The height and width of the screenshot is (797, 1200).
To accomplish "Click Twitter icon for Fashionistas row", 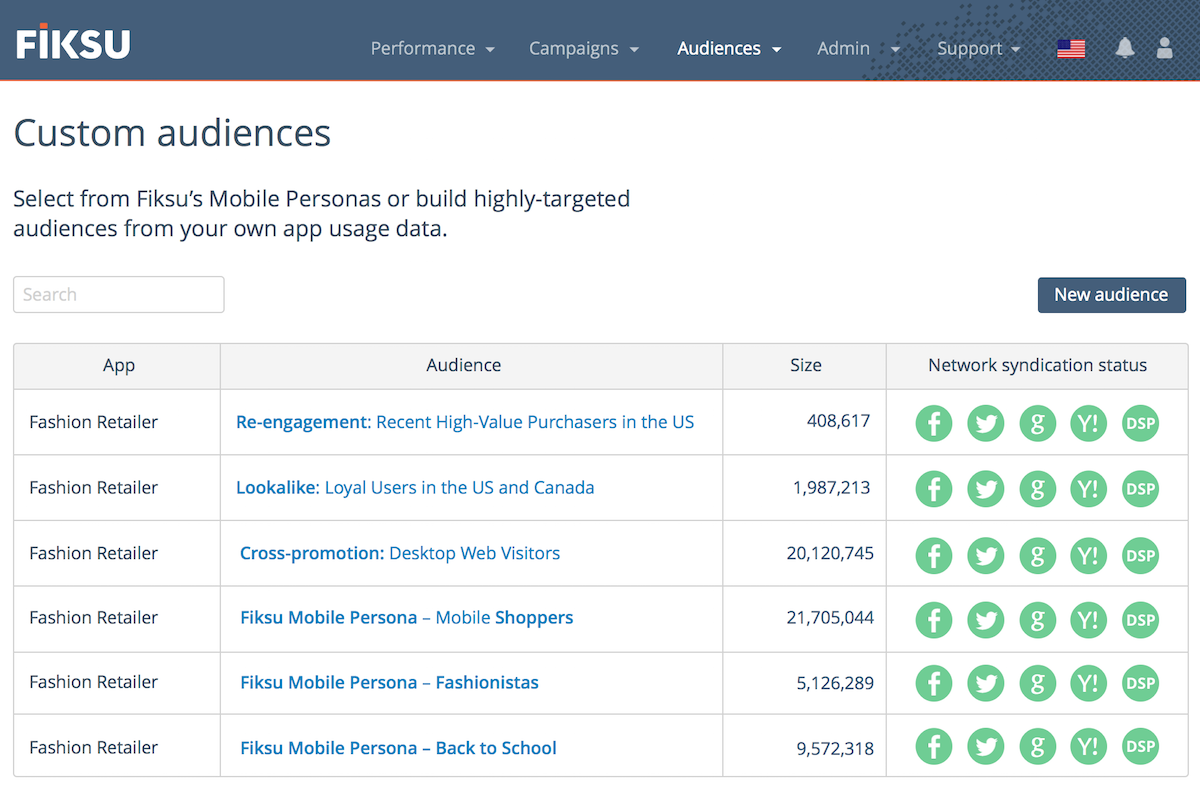I will (x=986, y=683).
